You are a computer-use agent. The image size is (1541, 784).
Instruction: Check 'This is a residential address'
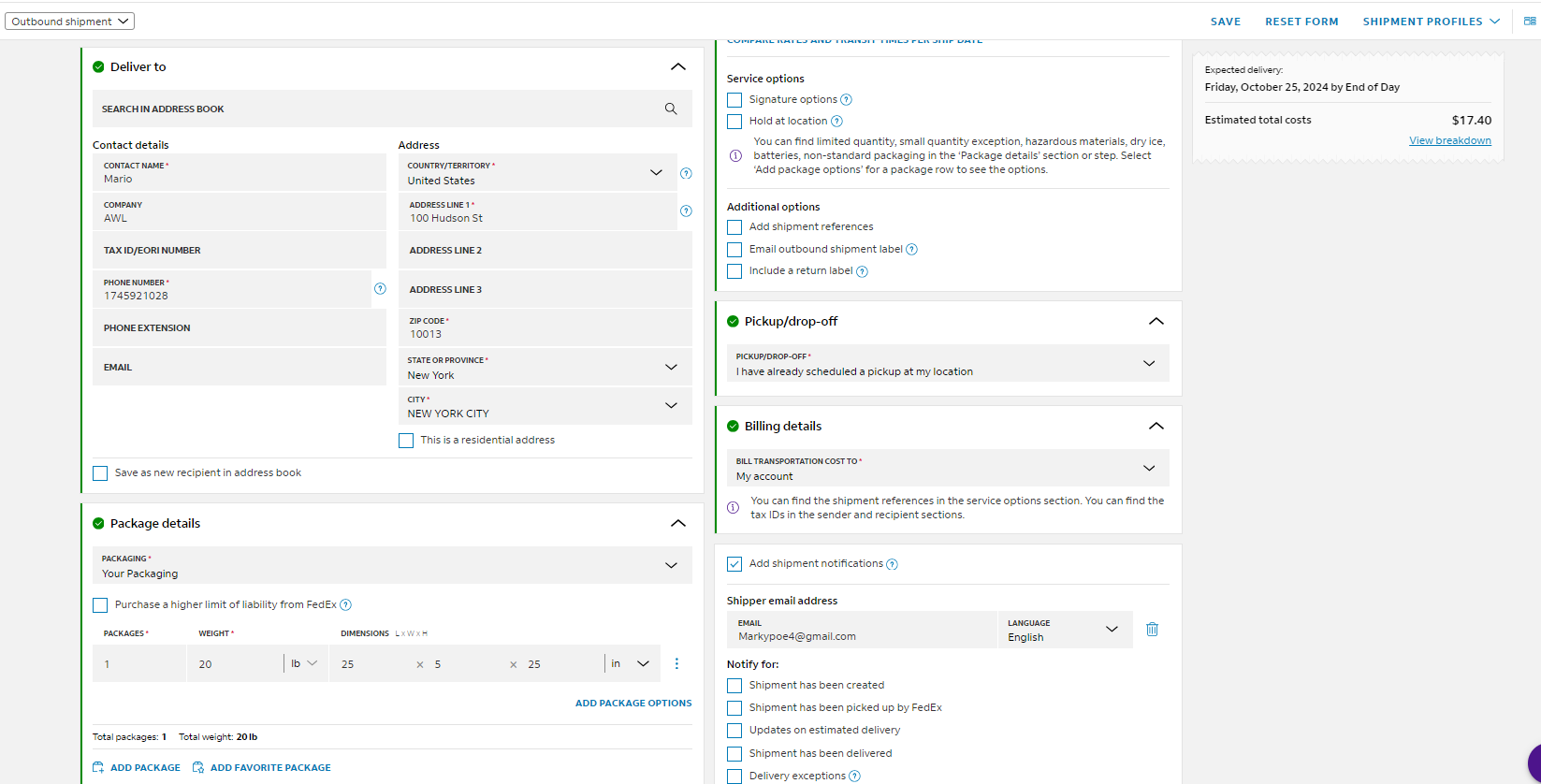click(406, 441)
